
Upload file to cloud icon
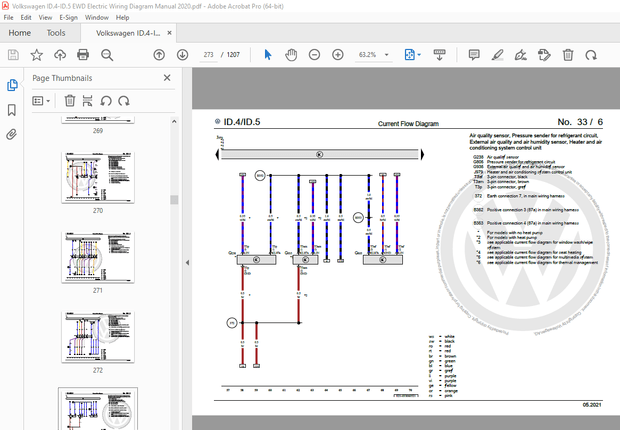click(60, 55)
